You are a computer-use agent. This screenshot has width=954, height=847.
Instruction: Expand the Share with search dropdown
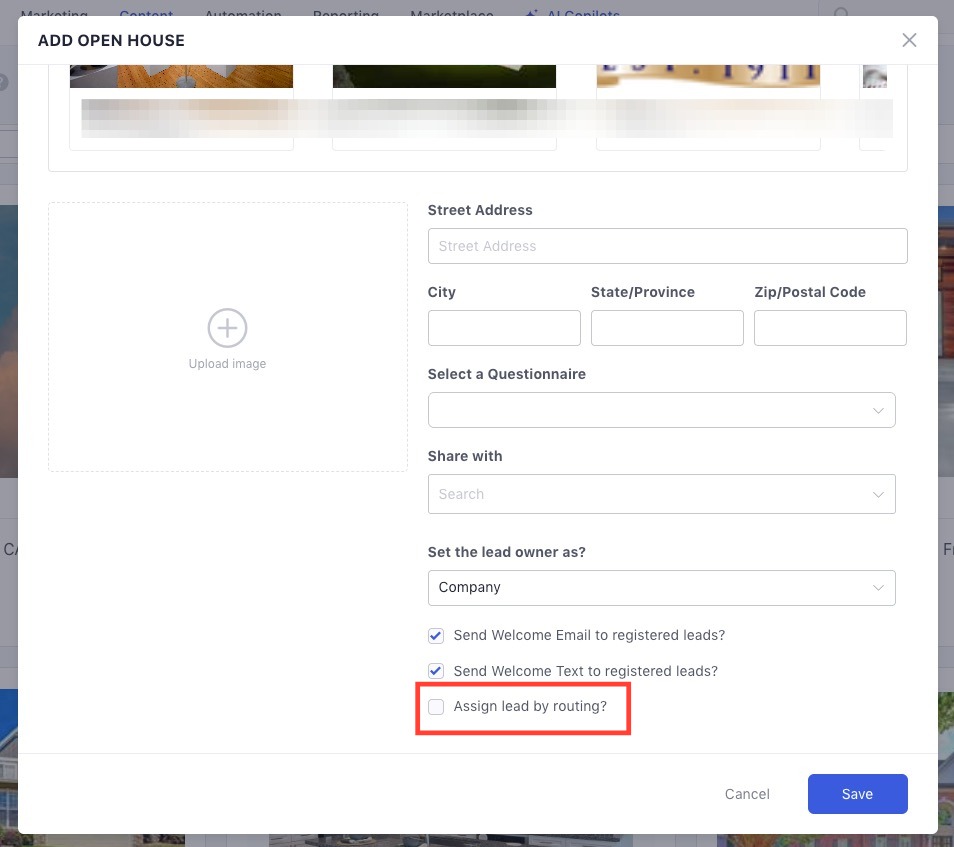click(661, 494)
